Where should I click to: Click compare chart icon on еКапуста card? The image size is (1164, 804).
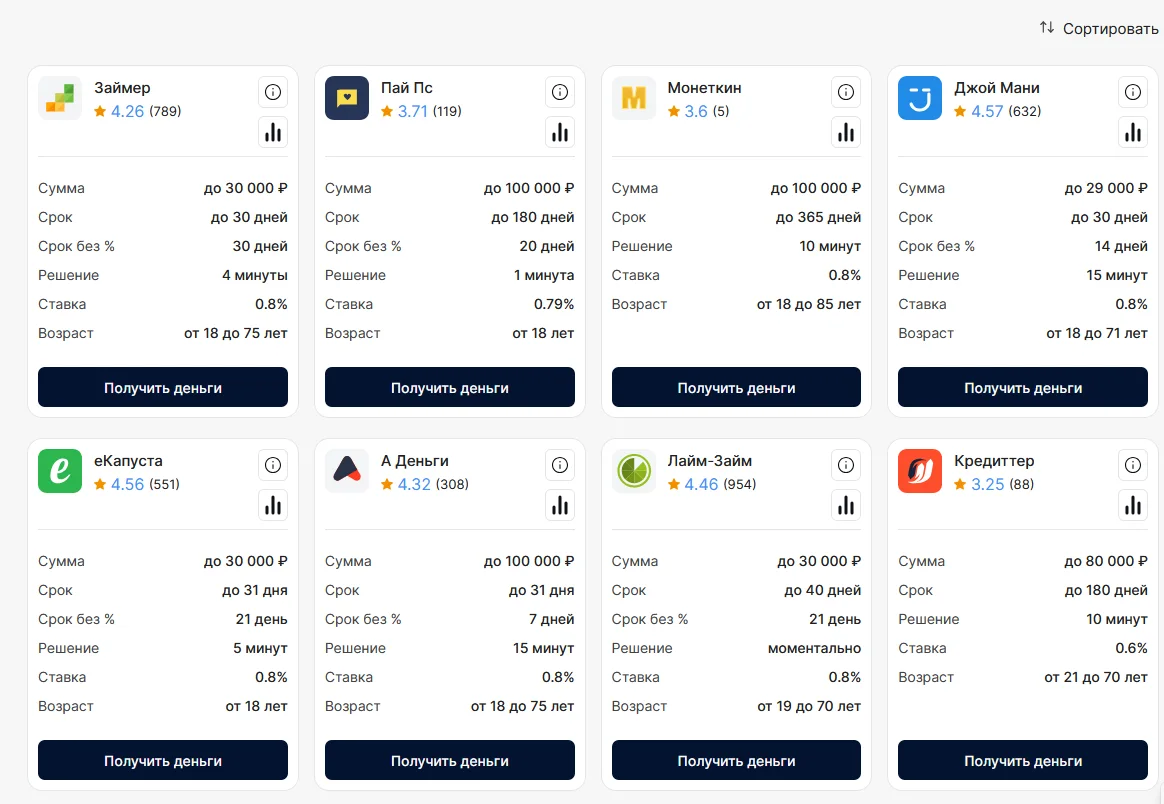pyautogui.click(x=273, y=505)
